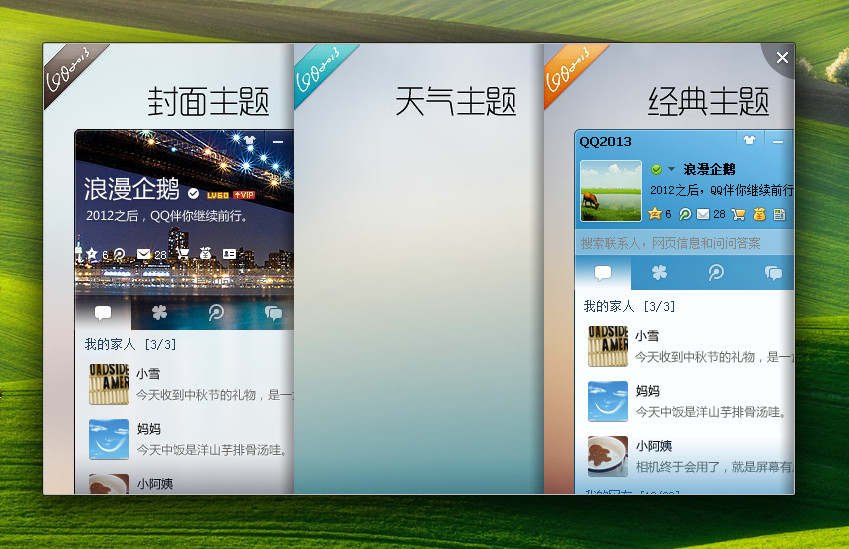Open yellow money bag icon in classic theme
849x549 pixels.
tap(759, 214)
